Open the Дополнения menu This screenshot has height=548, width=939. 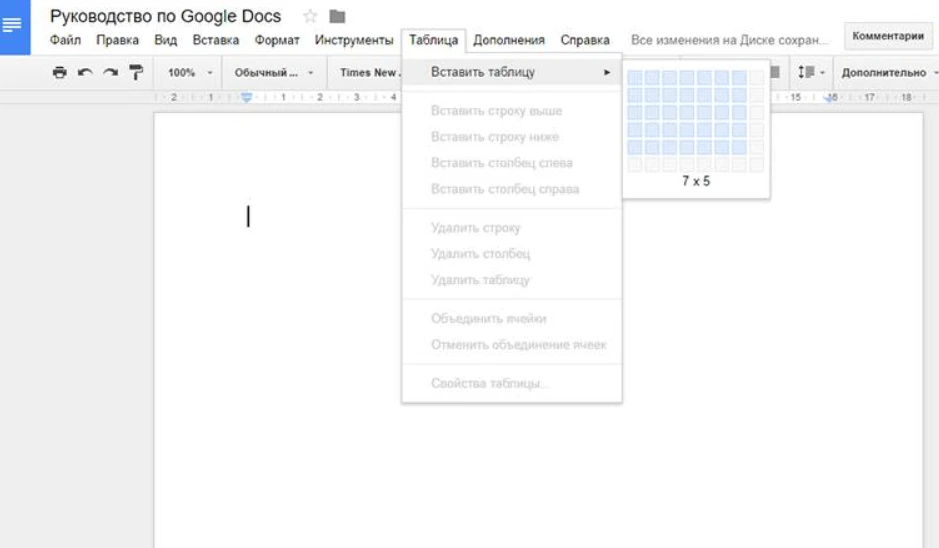coord(509,40)
